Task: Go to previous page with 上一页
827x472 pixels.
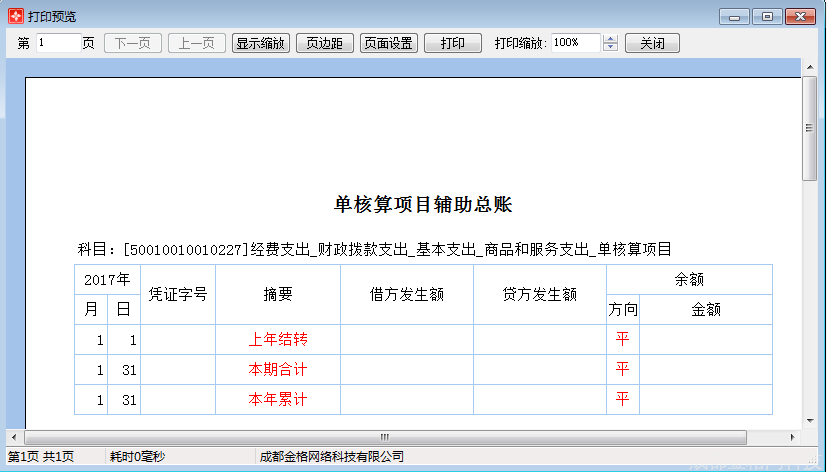Action: coord(196,43)
